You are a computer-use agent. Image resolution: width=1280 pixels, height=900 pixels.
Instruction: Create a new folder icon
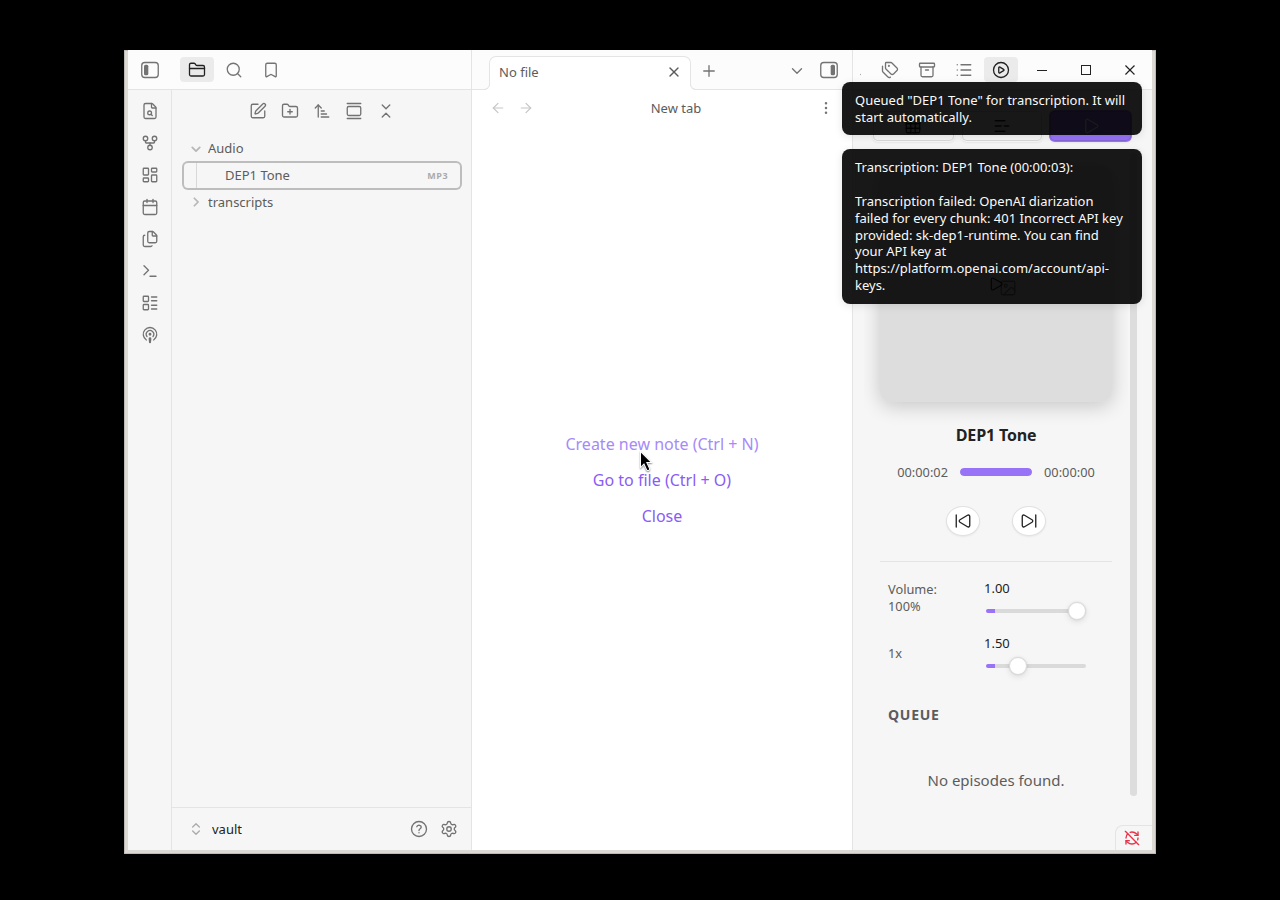coord(290,111)
